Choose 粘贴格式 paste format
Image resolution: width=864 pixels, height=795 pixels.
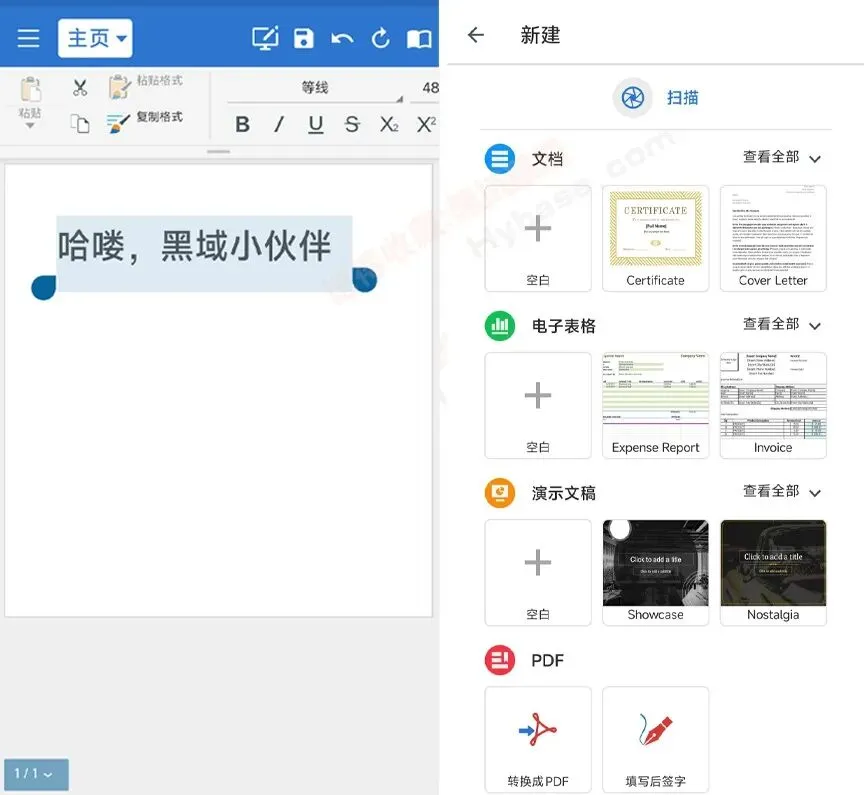(145, 86)
